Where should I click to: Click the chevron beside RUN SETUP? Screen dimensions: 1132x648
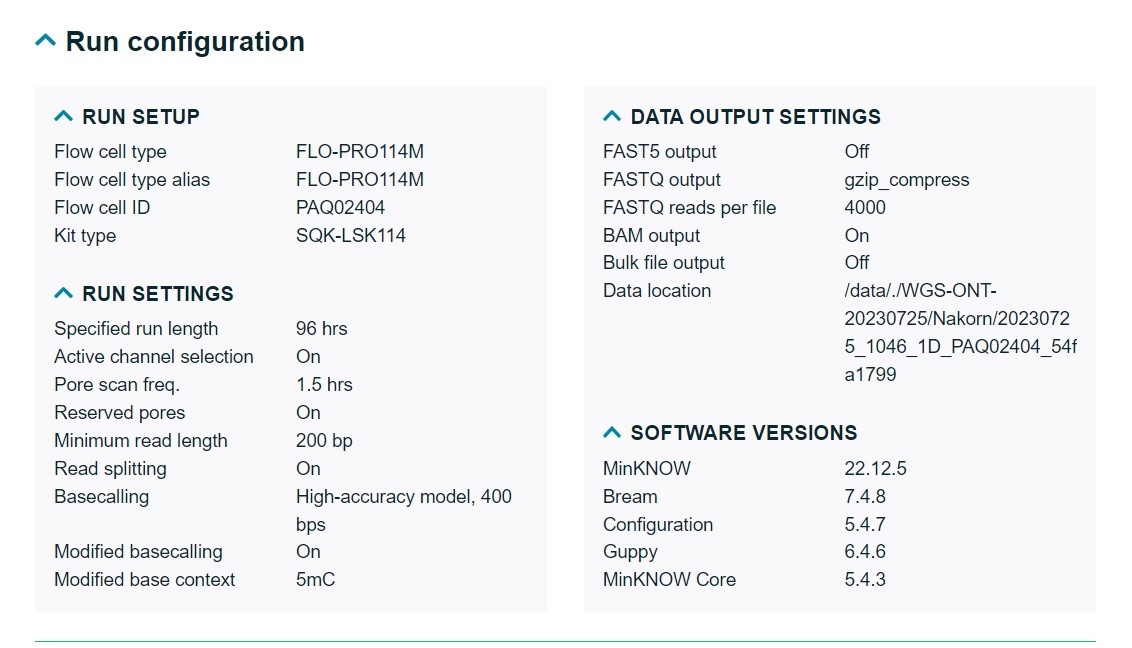click(64, 117)
